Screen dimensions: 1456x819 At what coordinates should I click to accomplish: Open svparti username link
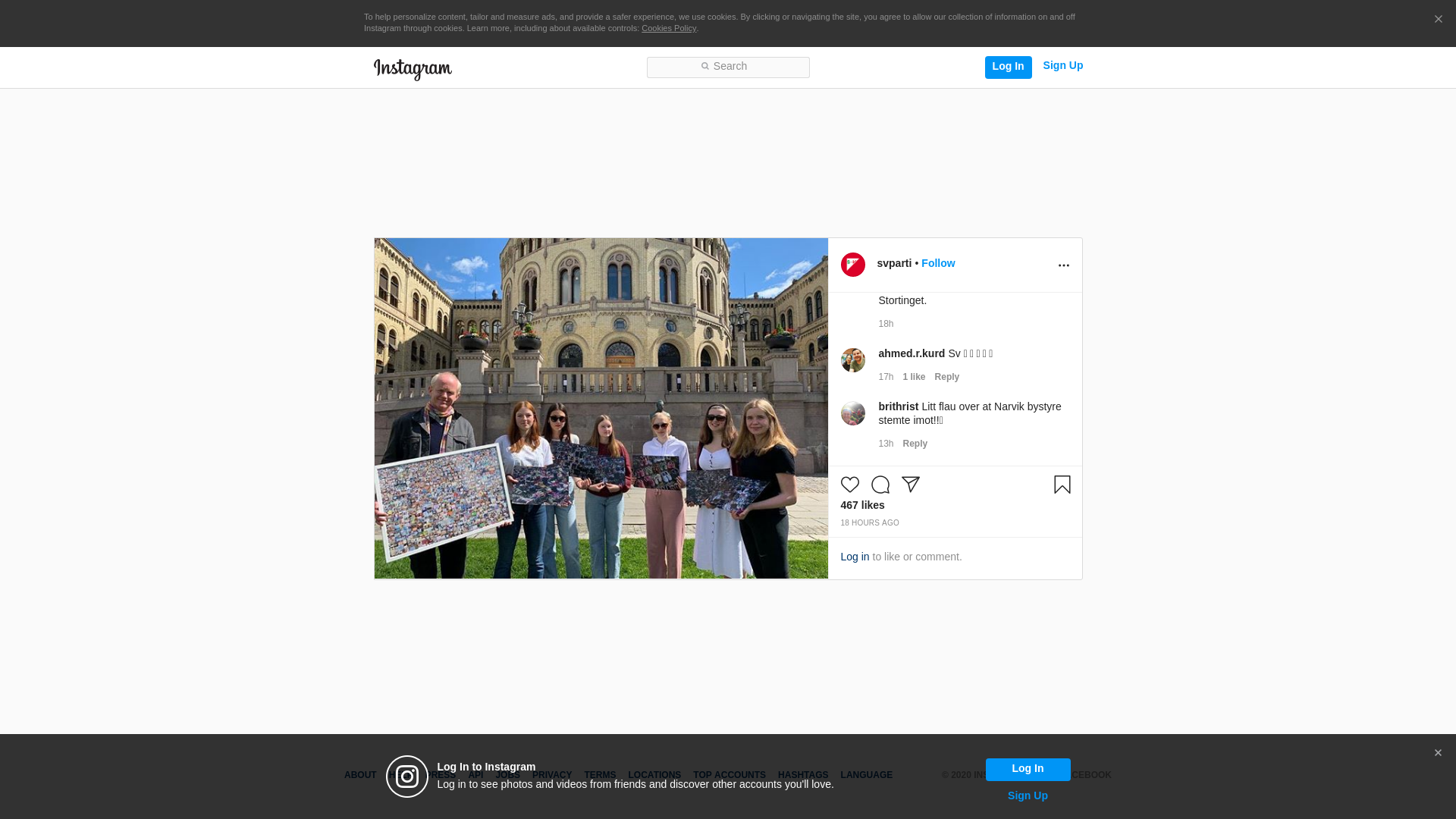click(x=894, y=264)
